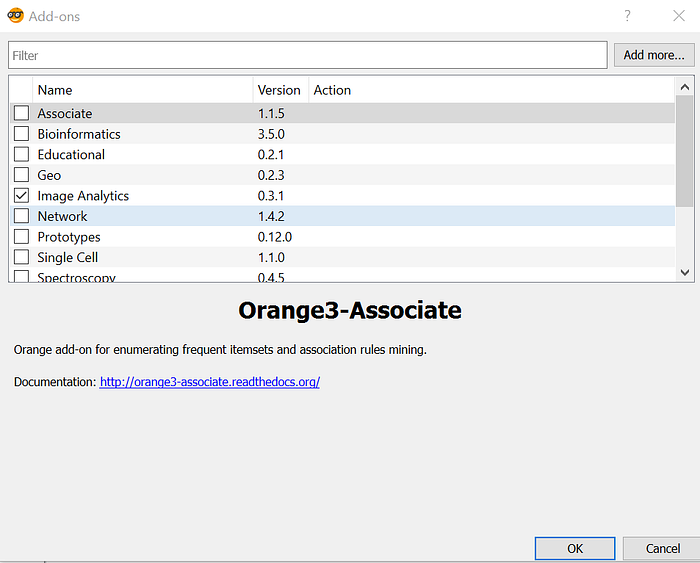This screenshot has width=700, height=563.
Task: Click version 3.5.0 of Bioinformatics
Action: point(271,134)
